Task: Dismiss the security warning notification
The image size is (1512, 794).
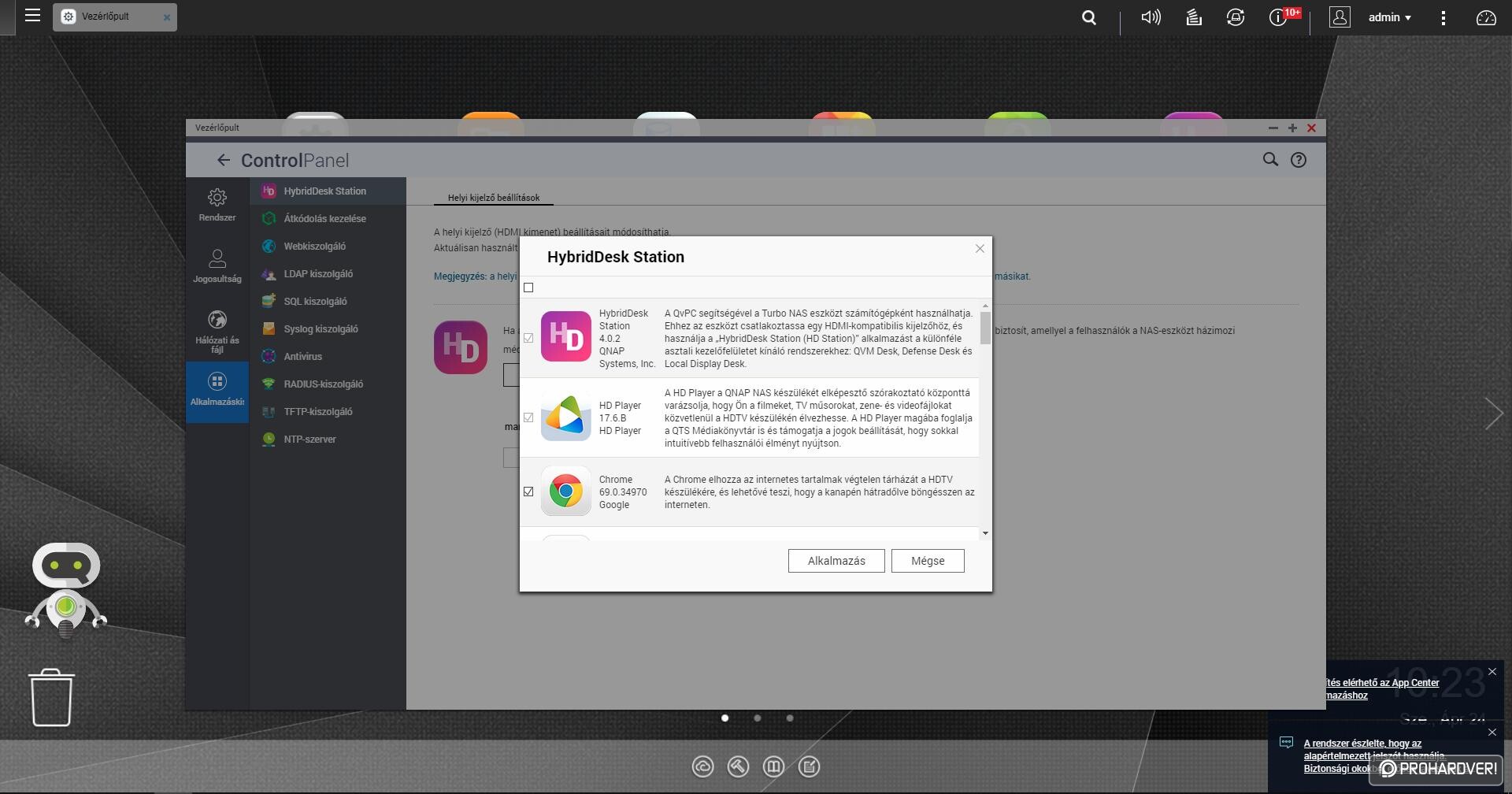Action: pyautogui.click(x=1492, y=733)
